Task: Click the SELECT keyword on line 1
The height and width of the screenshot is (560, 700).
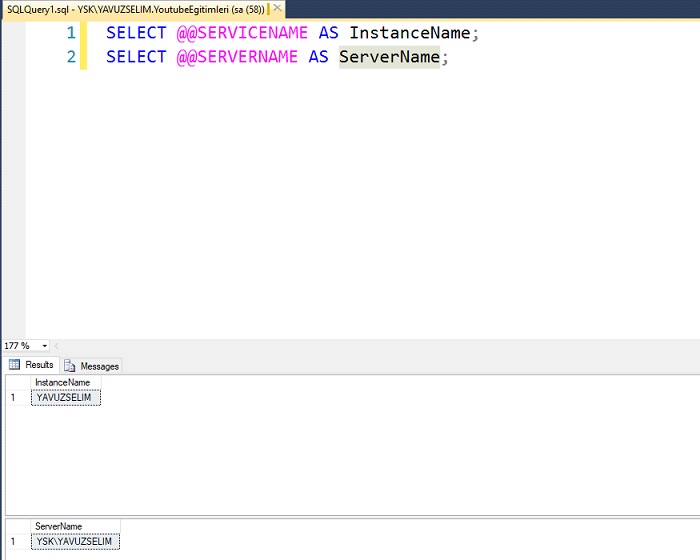Action: [136, 33]
